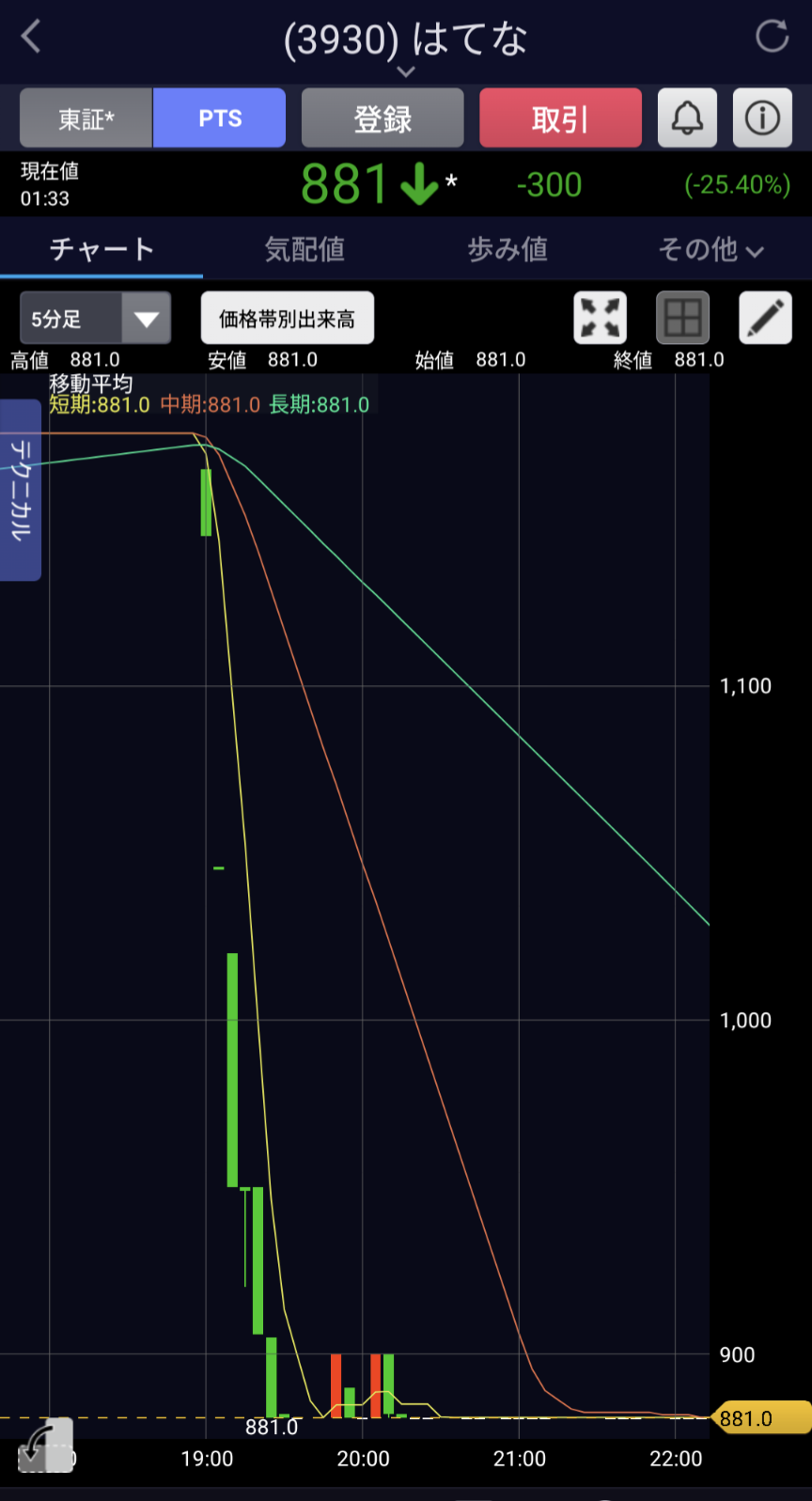Tap the red 取引 button
The image size is (812, 1501).
560,118
